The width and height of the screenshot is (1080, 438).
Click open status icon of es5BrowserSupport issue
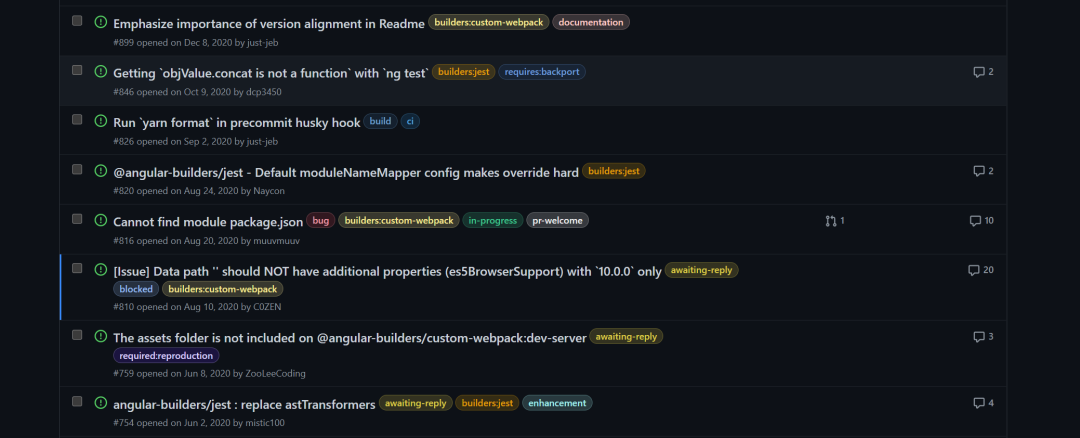tap(101, 270)
